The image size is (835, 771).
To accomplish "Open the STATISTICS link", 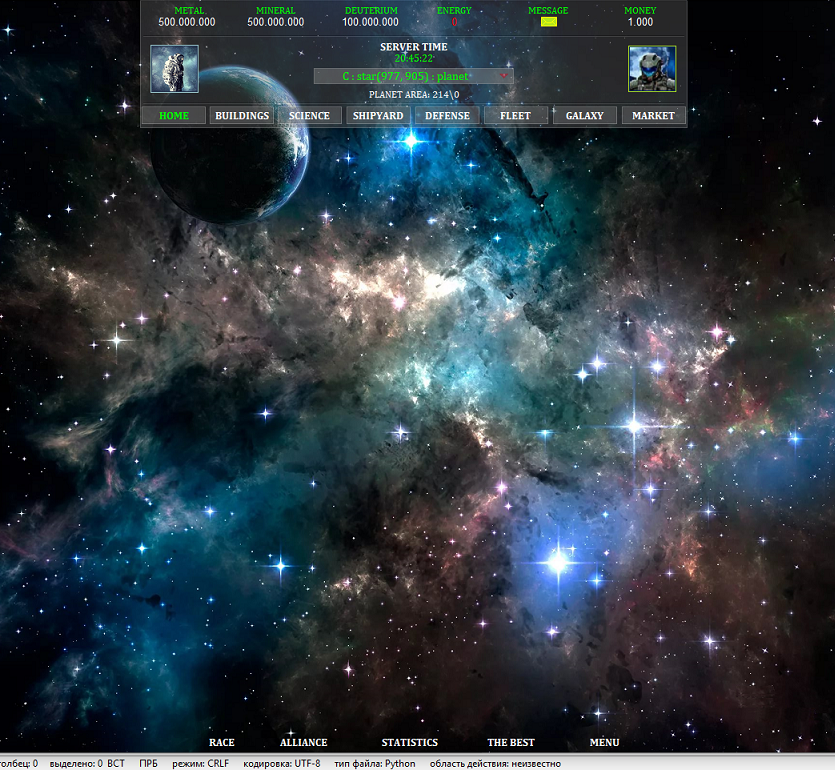I will coord(409,743).
